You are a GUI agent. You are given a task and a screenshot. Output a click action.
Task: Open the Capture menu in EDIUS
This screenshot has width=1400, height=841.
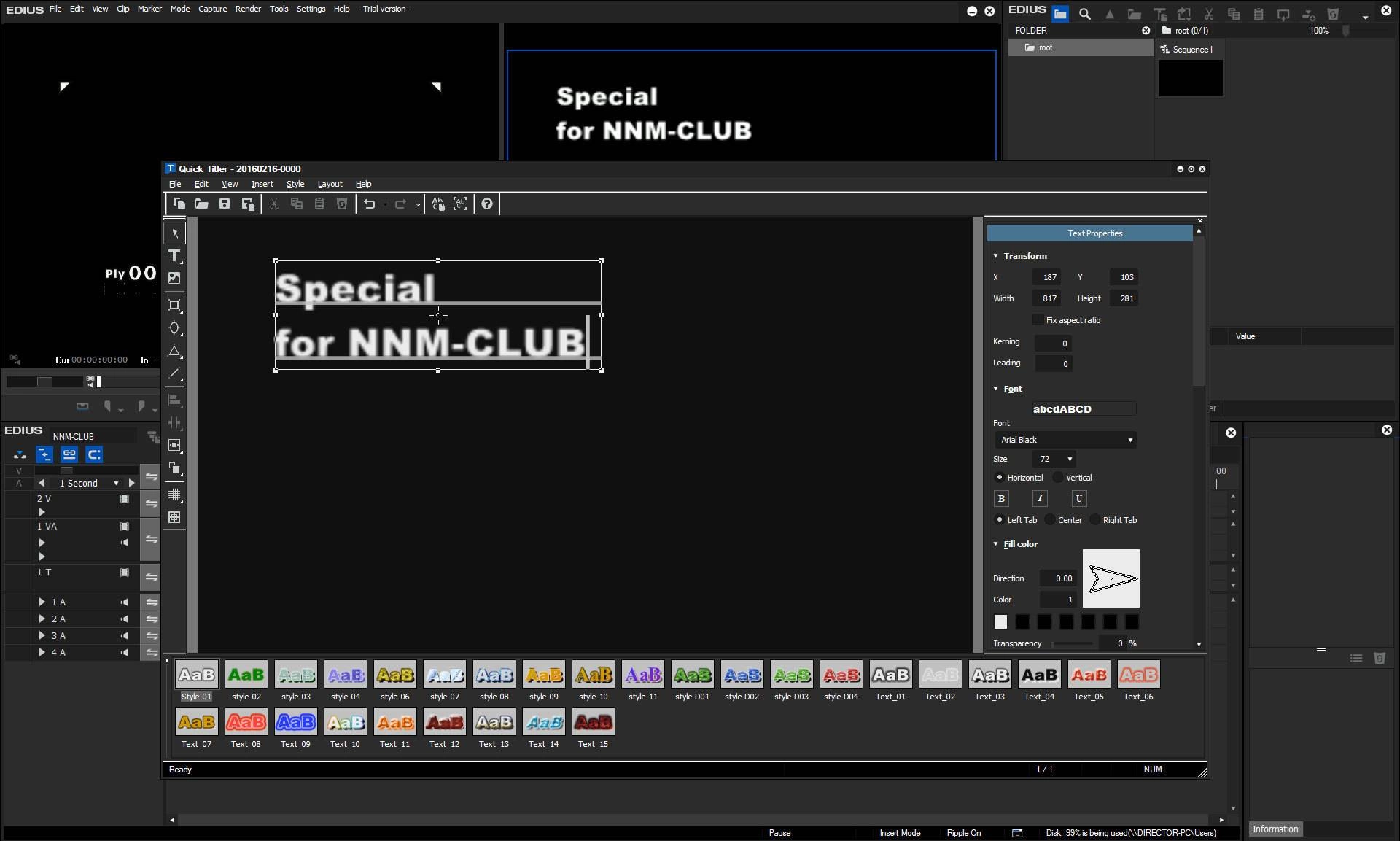point(213,9)
